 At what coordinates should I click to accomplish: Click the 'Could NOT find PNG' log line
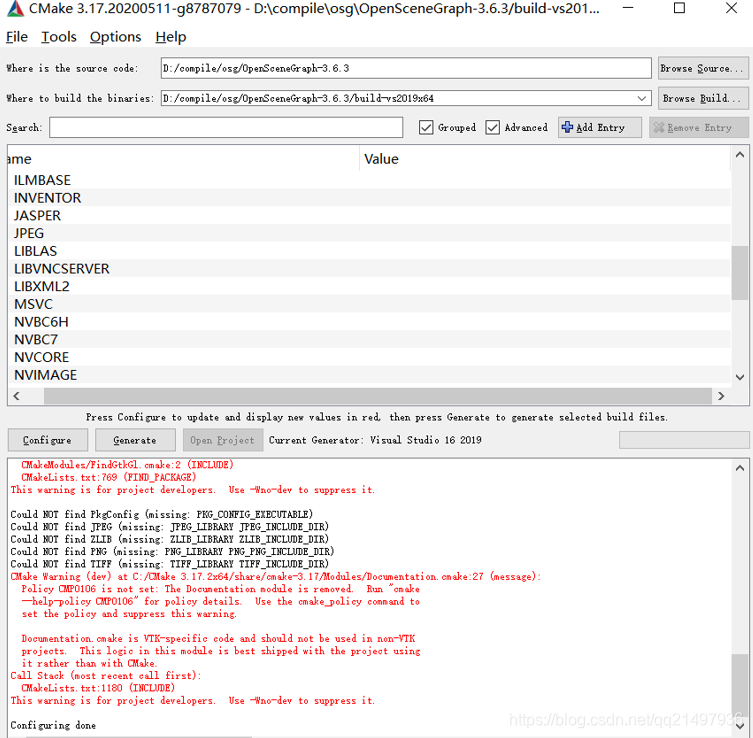click(172, 552)
